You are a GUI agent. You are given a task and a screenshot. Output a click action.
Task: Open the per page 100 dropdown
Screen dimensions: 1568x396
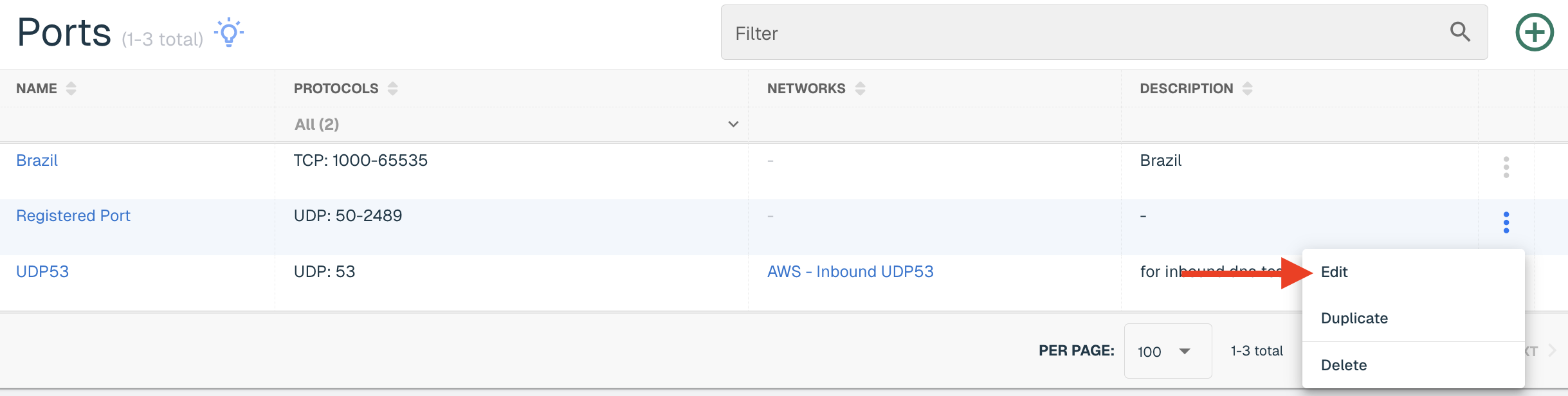click(1168, 351)
